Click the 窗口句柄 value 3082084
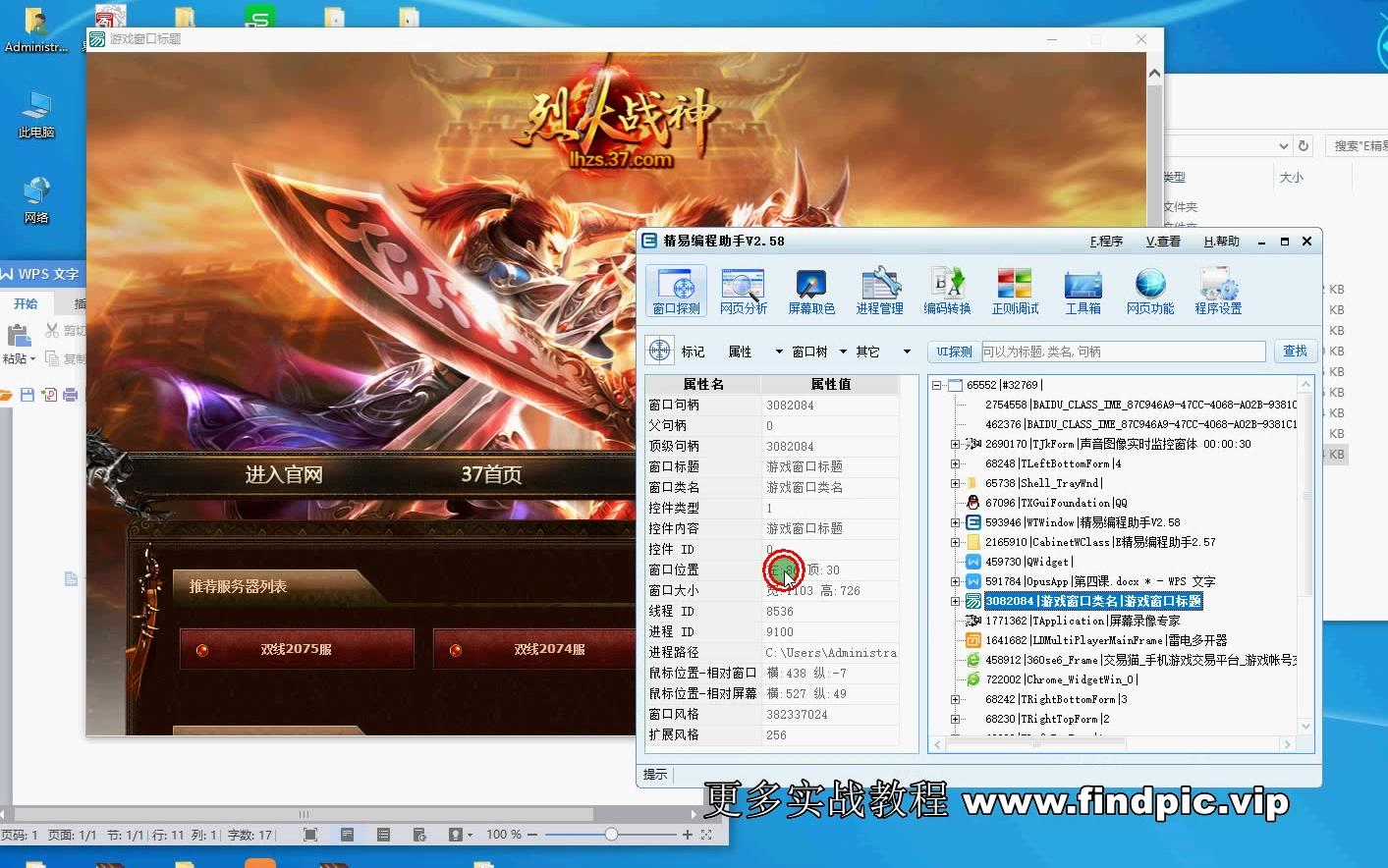This screenshot has height=868, width=1388. point(830,405)
